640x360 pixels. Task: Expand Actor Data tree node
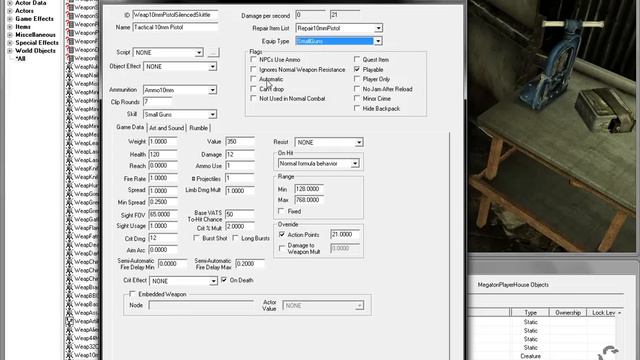point(10,3)
